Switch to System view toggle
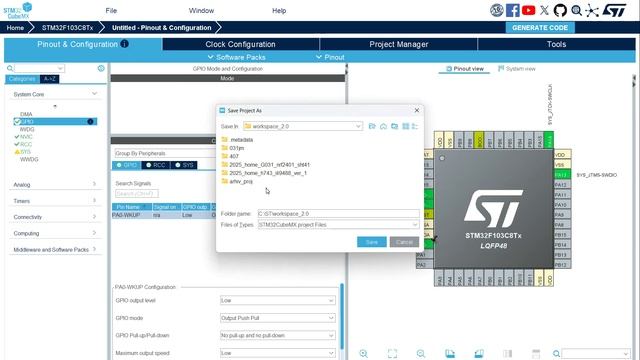 point(517,69)
